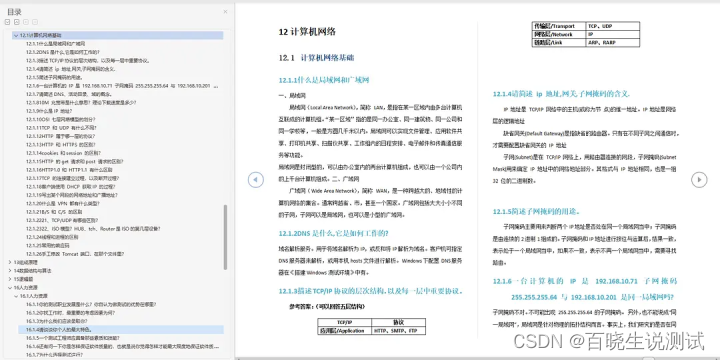This screenshot has height=360, width=720.
Task: Open outline entry 12.1.23 about ISO, HUB, Router
Action: [93, 228]
